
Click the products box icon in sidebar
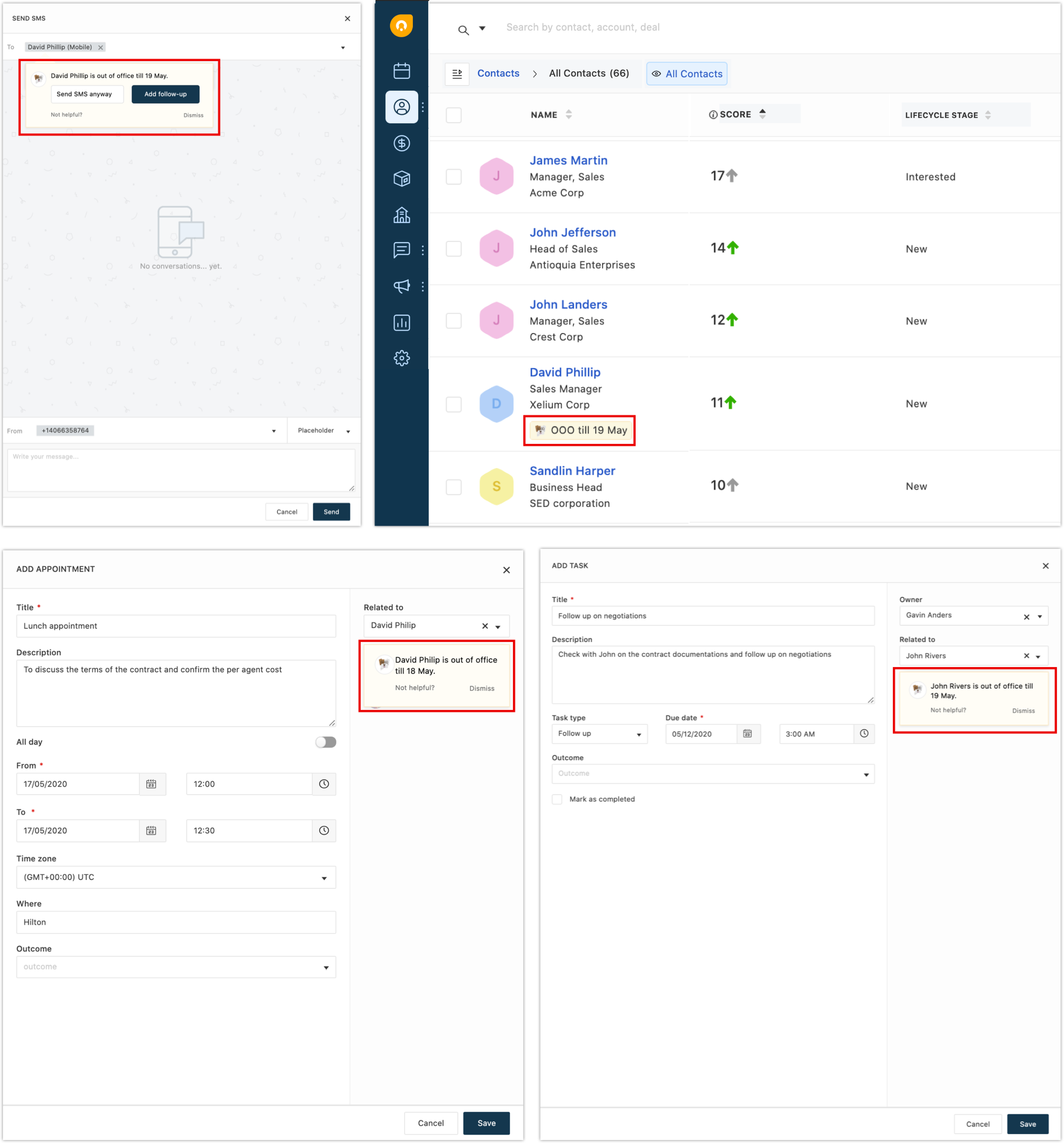(x=401, y=179)
